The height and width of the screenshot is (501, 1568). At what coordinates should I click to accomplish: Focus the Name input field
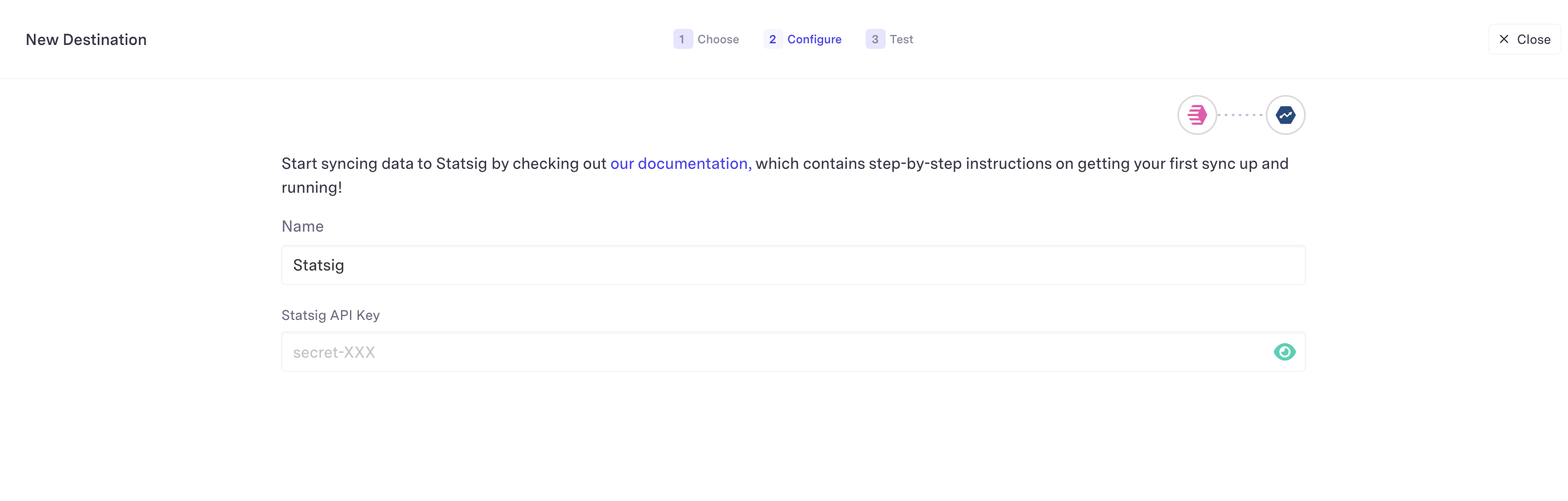[x=792, y=265]
